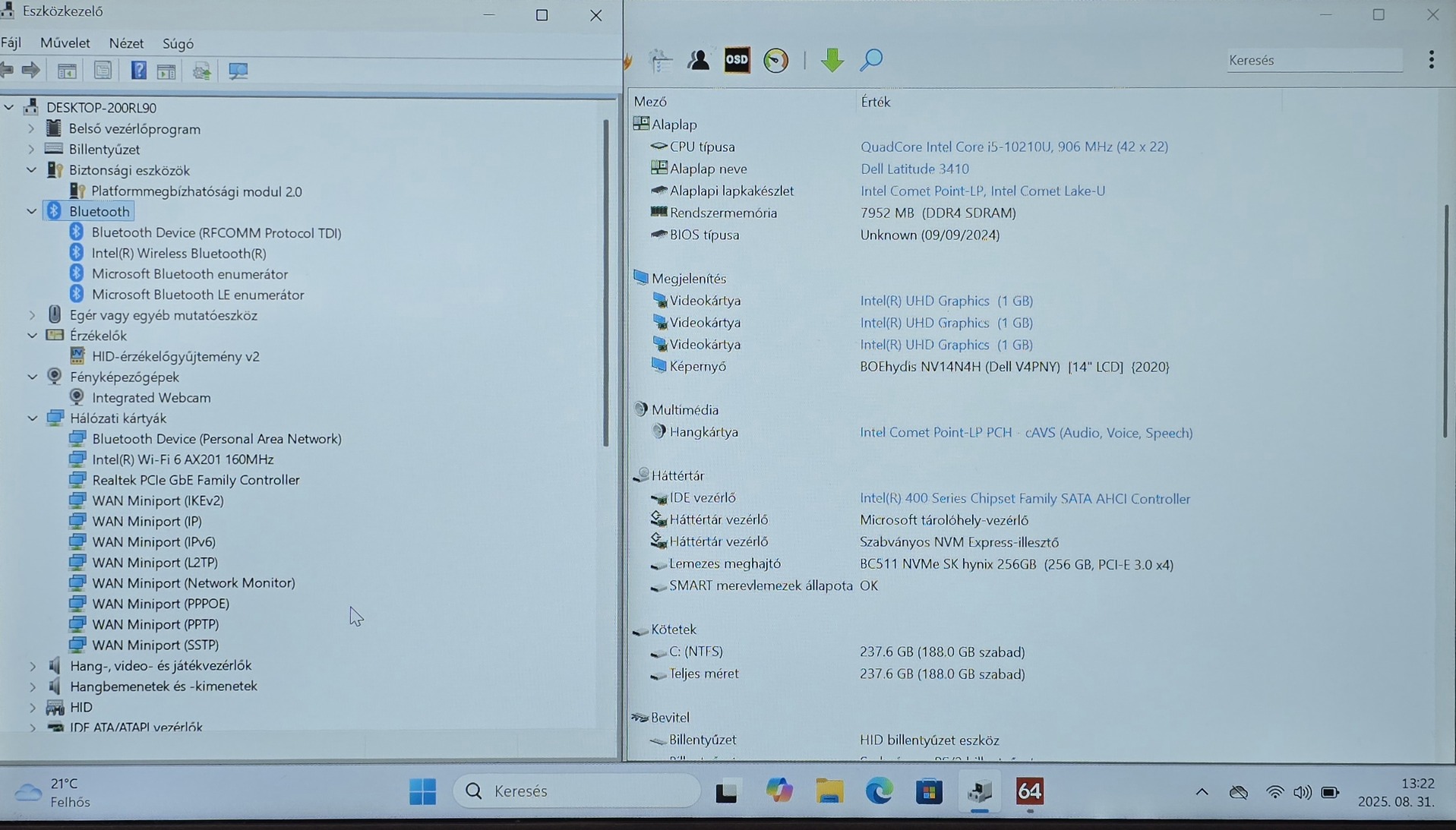The image size is (1456, 830).
Task: Collapse the DESKTOP-200RL90 root node
Action: 9,108
